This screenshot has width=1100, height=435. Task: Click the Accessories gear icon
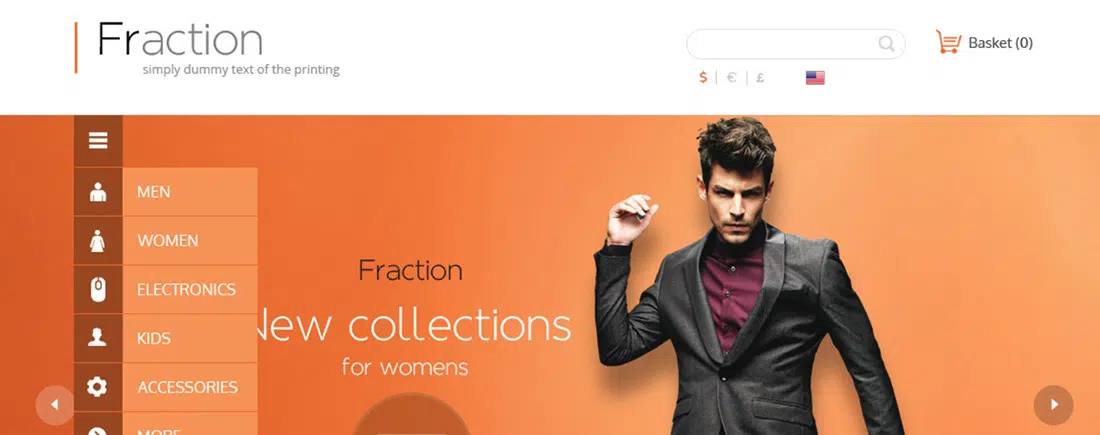click(98, 387)
